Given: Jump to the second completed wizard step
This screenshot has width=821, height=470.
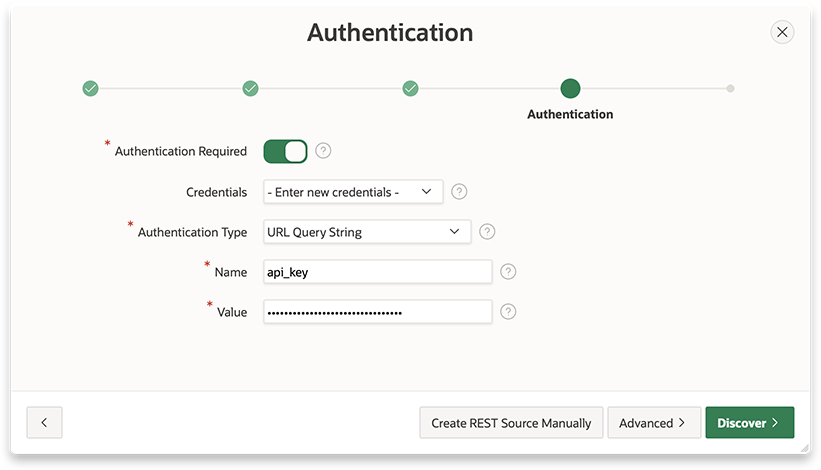Looking at the screenshot, I should click(250, 89).
